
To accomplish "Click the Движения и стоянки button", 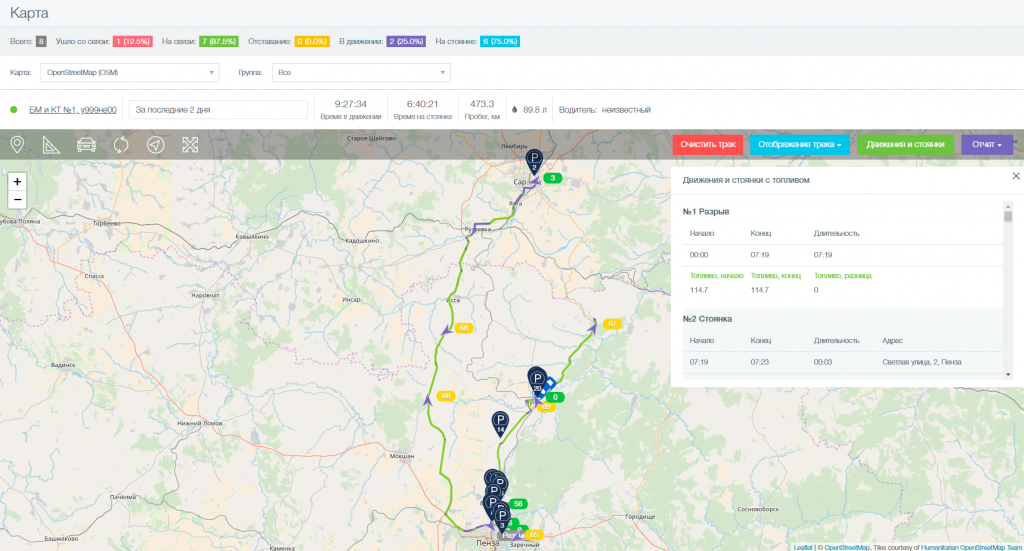I will pos(905,144).
